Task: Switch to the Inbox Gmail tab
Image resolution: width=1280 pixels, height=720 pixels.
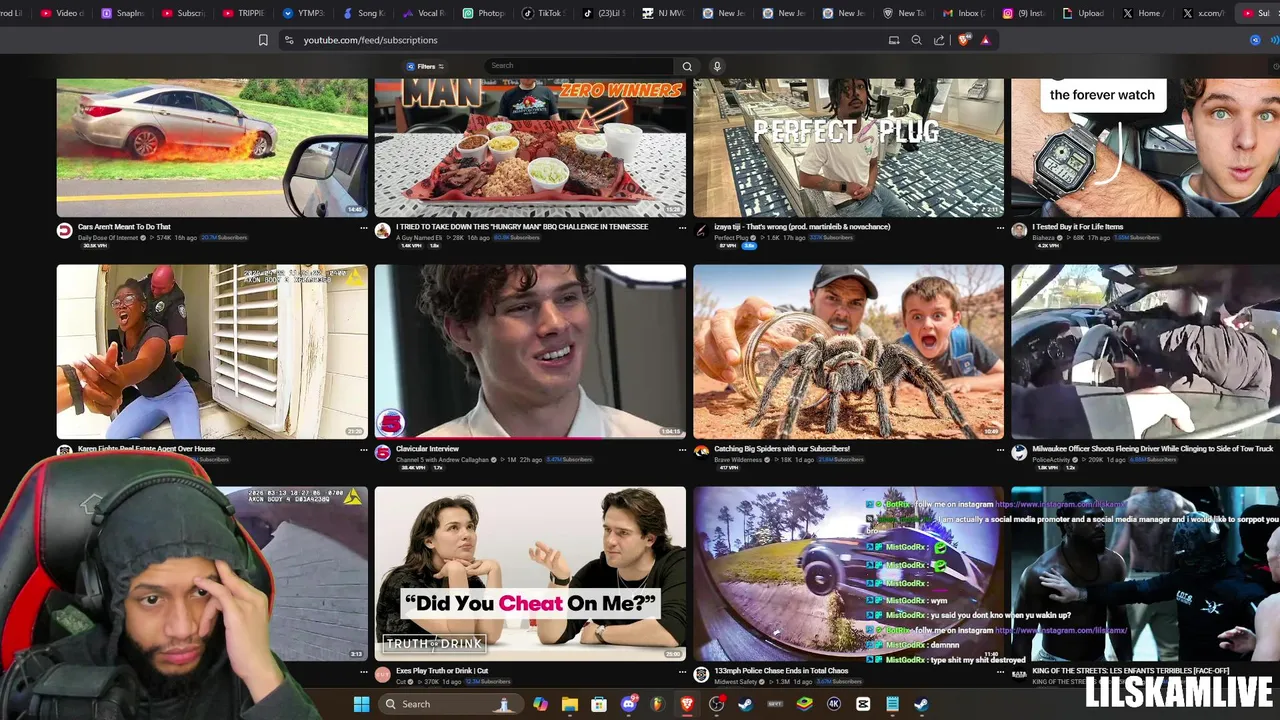Action: (x=963, y=13)
